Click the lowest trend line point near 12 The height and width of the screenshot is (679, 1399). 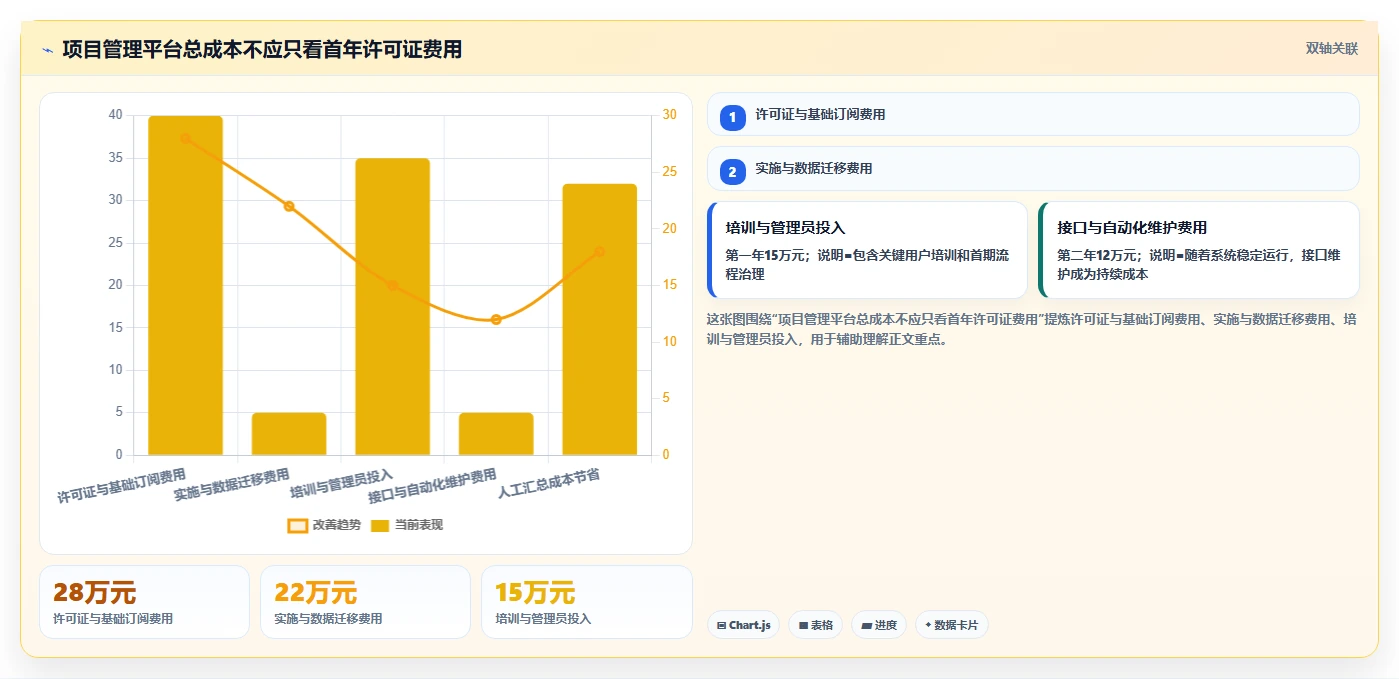(496, 319)
